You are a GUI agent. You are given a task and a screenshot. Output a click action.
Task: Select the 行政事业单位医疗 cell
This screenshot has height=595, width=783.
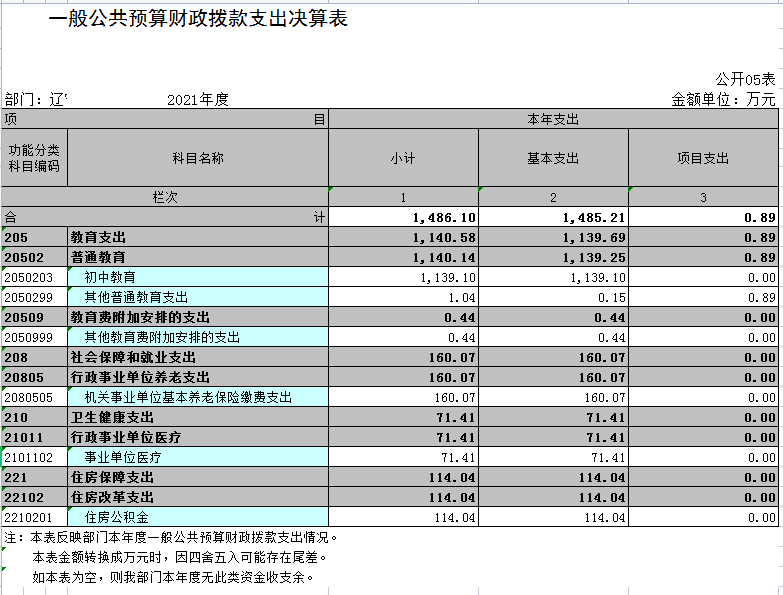tap(198, 437)
